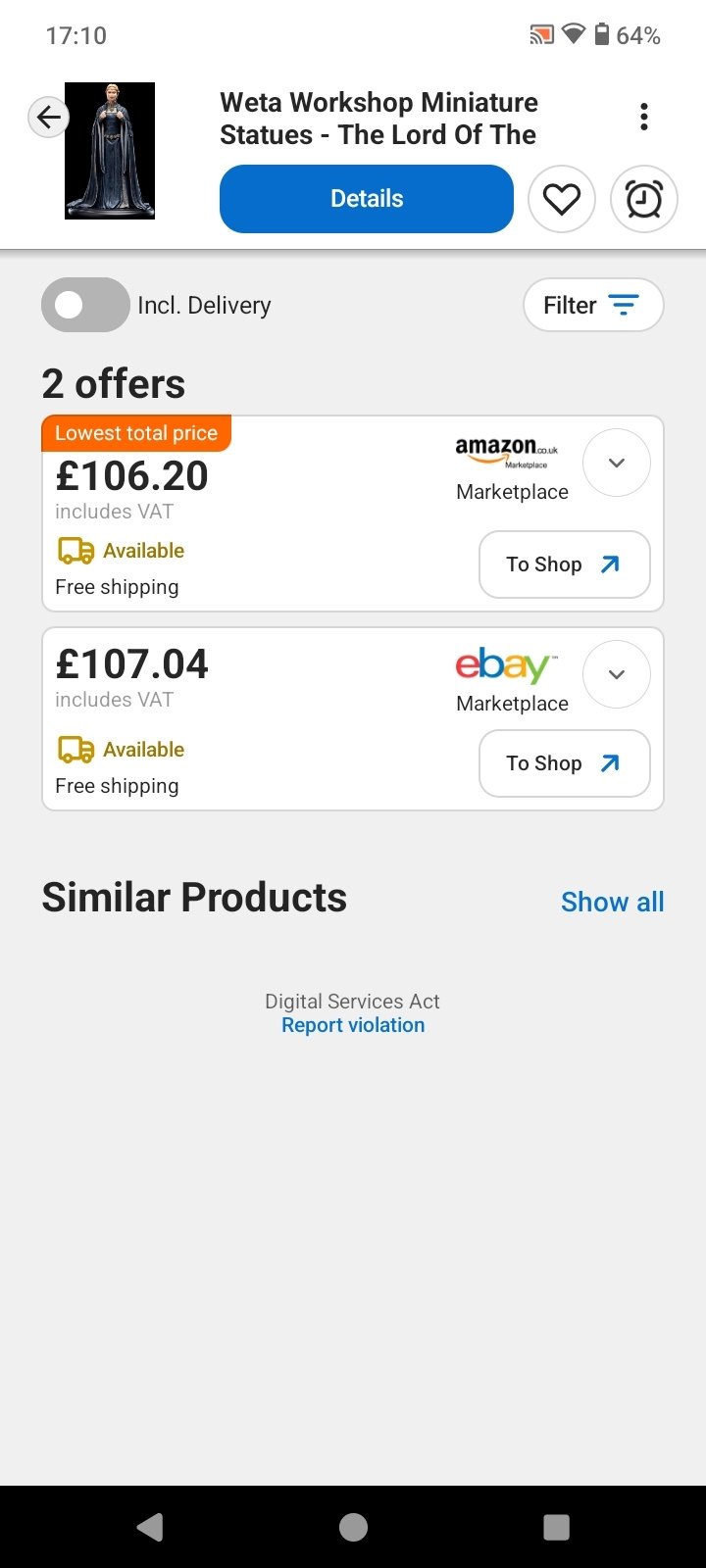
Task: Go To Shop for the Amazon offer
Action: pos(564,564)
